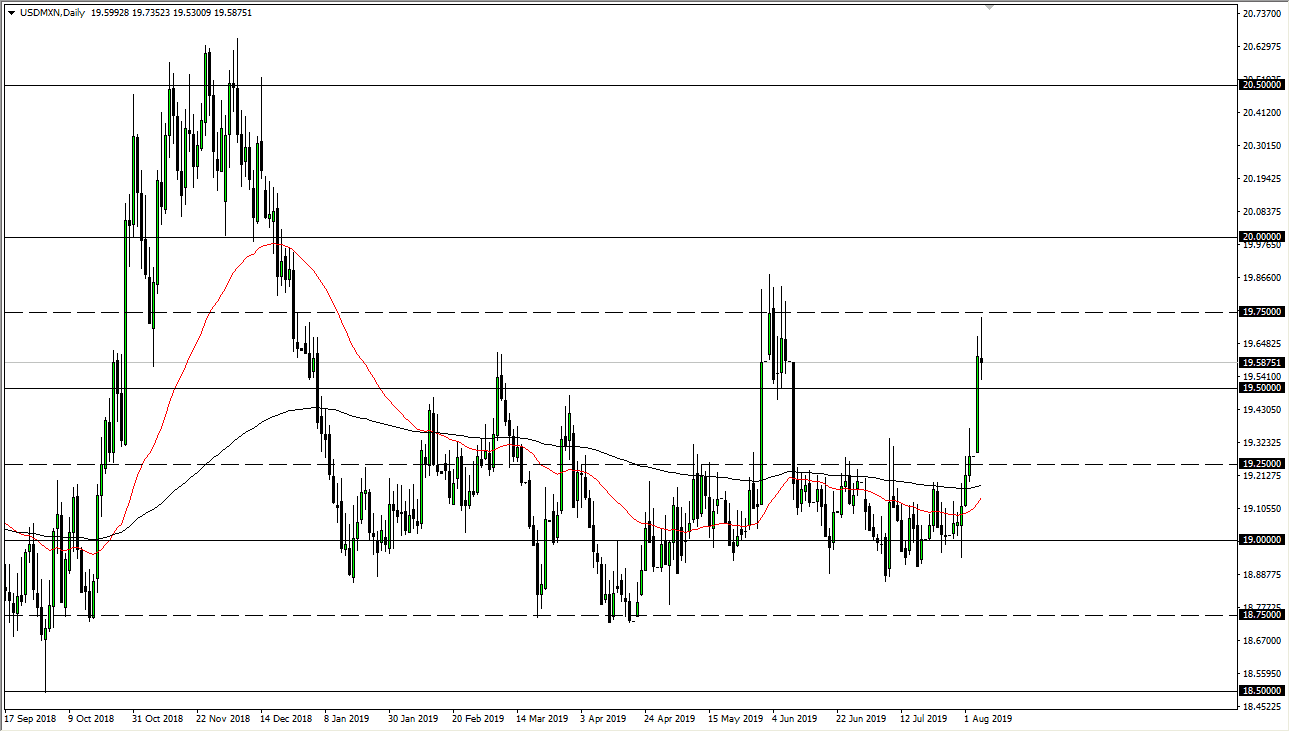Select the 20.00000 price level label
The height and width of the screenshot is (732, 1290).
[x=1263, y=236]
